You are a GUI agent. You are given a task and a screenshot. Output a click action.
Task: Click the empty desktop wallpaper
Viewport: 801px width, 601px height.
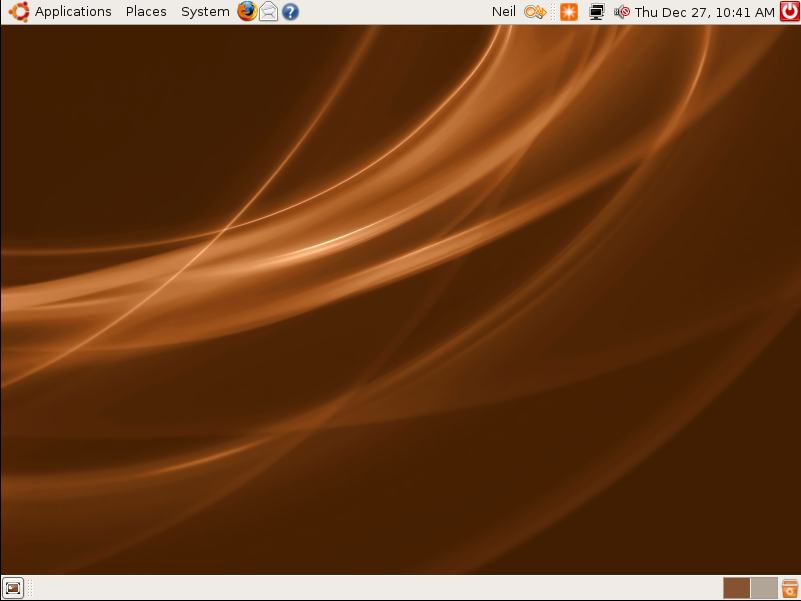(x=400, y=300)
